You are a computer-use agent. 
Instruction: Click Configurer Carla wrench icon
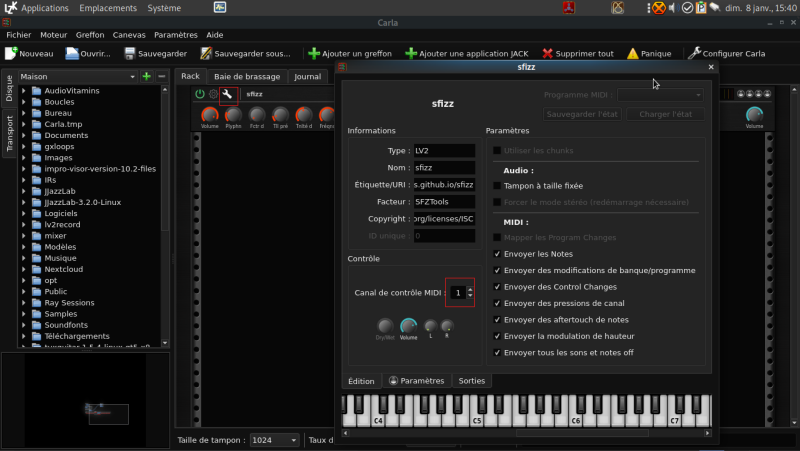[694, 53]
